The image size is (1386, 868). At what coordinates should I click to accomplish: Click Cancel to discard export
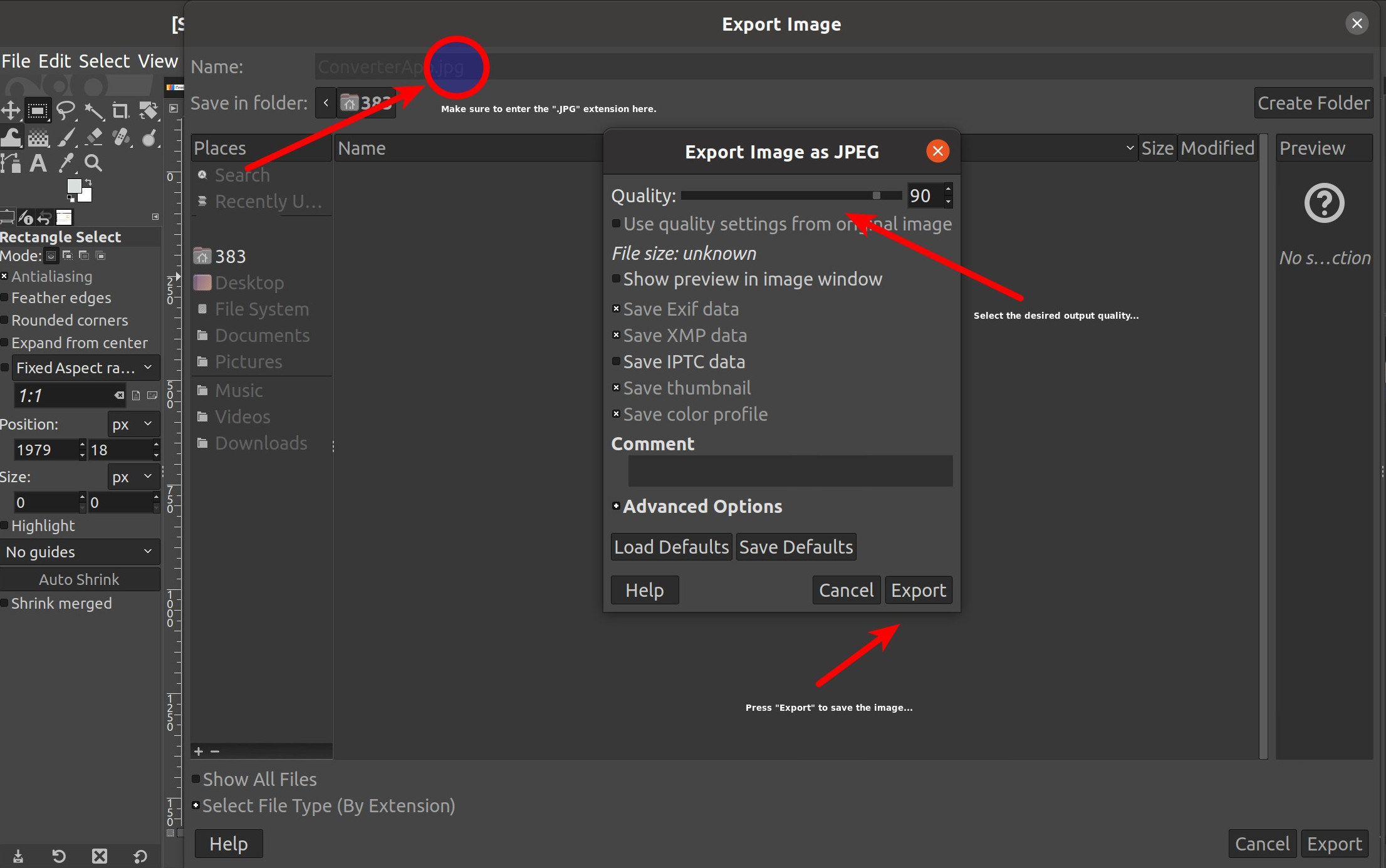[x=846, y=590]
